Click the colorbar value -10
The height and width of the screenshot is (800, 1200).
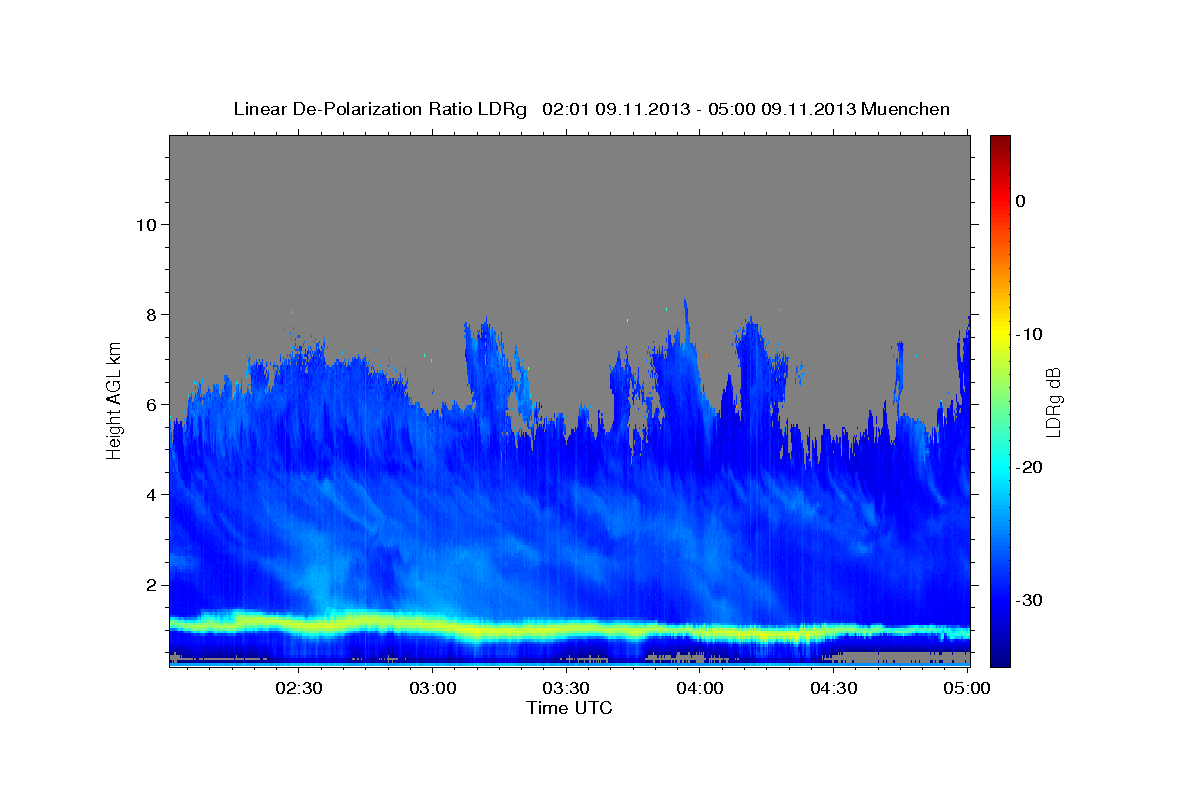click(x=1030, y=334)
